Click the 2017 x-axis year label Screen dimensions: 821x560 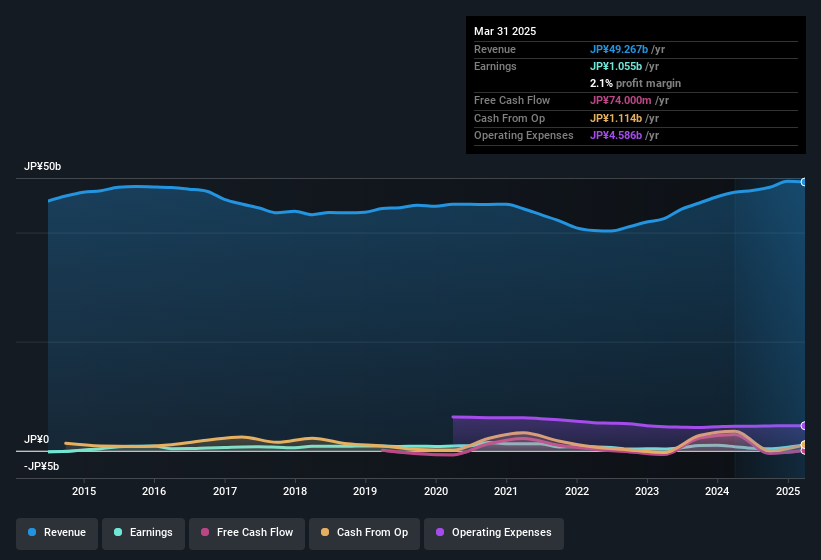tap(225, 491)
